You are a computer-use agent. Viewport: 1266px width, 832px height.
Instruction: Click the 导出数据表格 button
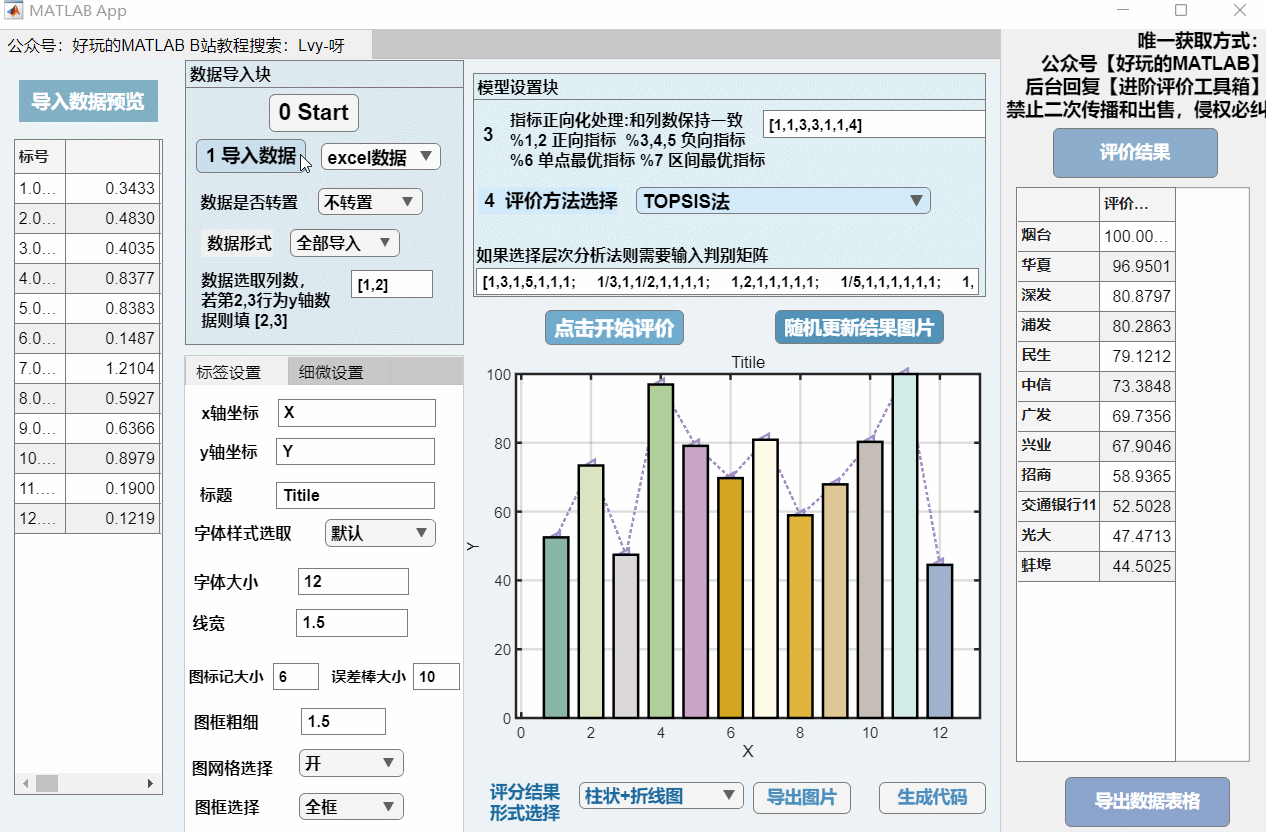click(x=1147, y=801)
